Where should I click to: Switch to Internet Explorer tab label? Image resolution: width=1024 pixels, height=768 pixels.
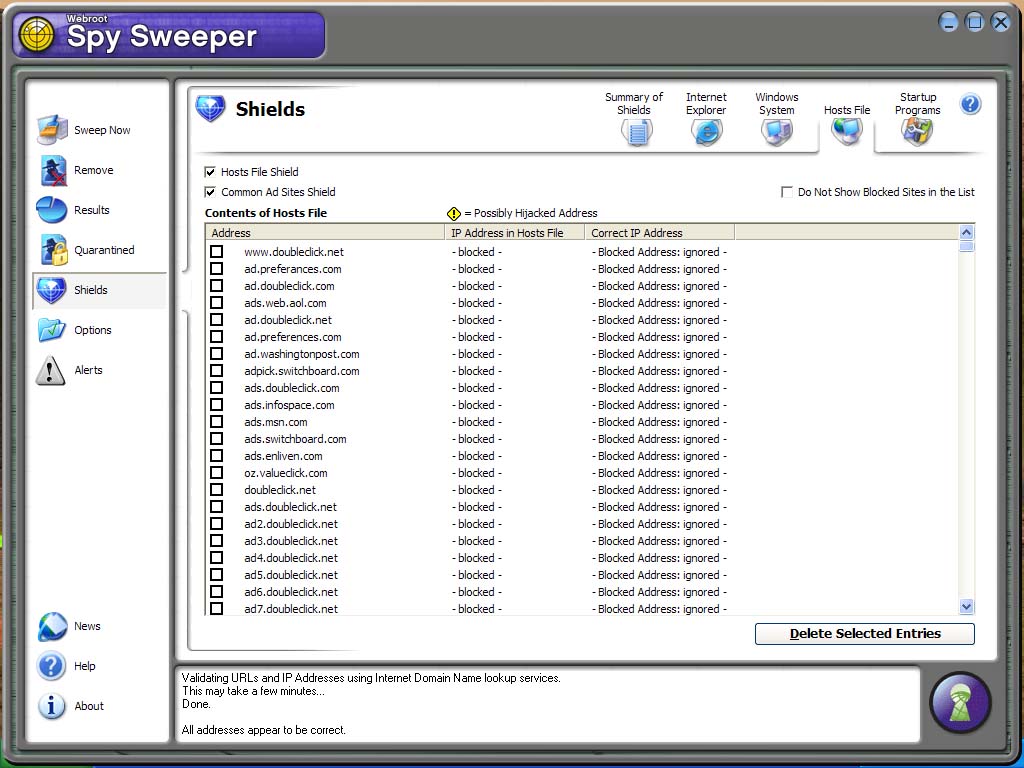[x=706, y=103]
